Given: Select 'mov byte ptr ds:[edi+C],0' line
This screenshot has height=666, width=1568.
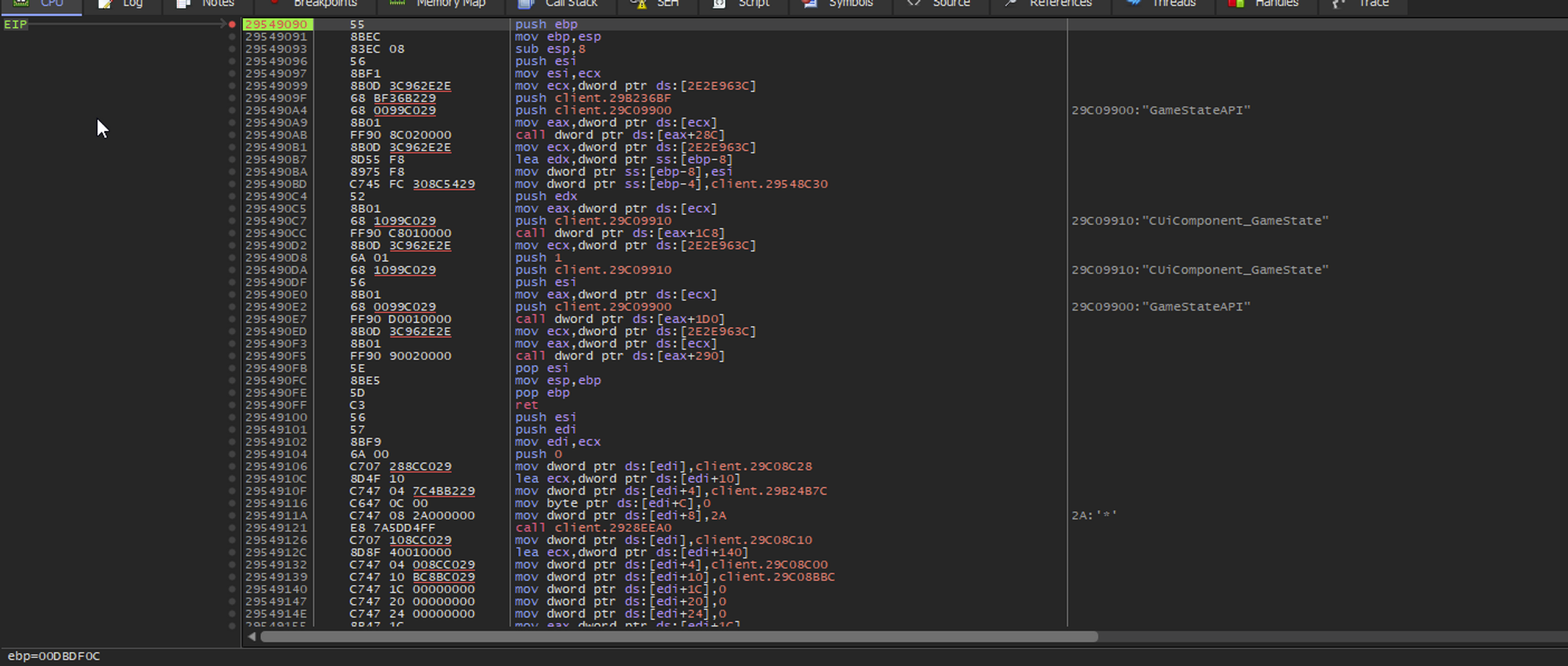Looking at the screenshot, I should coord(612,503).
